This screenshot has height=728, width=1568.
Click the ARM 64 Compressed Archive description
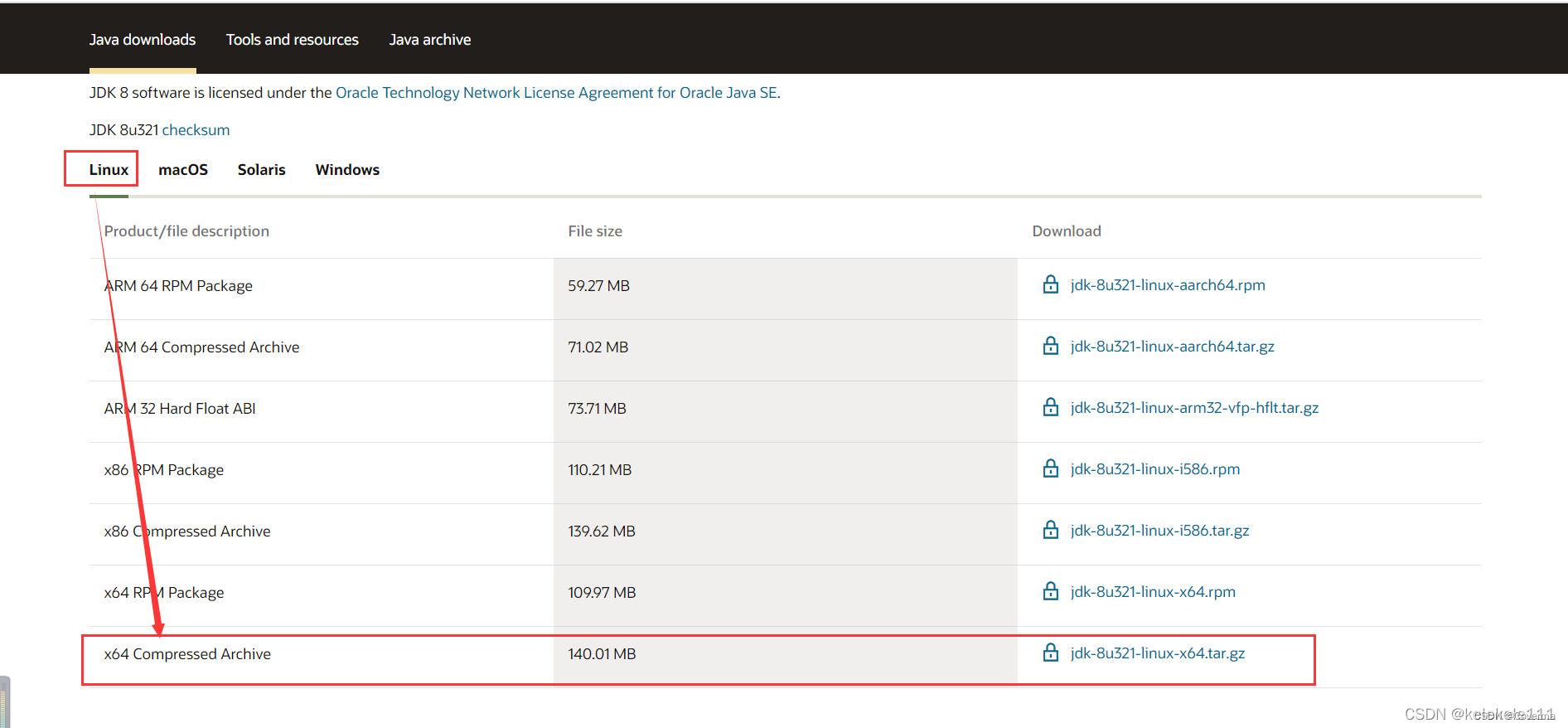point(201,347)
